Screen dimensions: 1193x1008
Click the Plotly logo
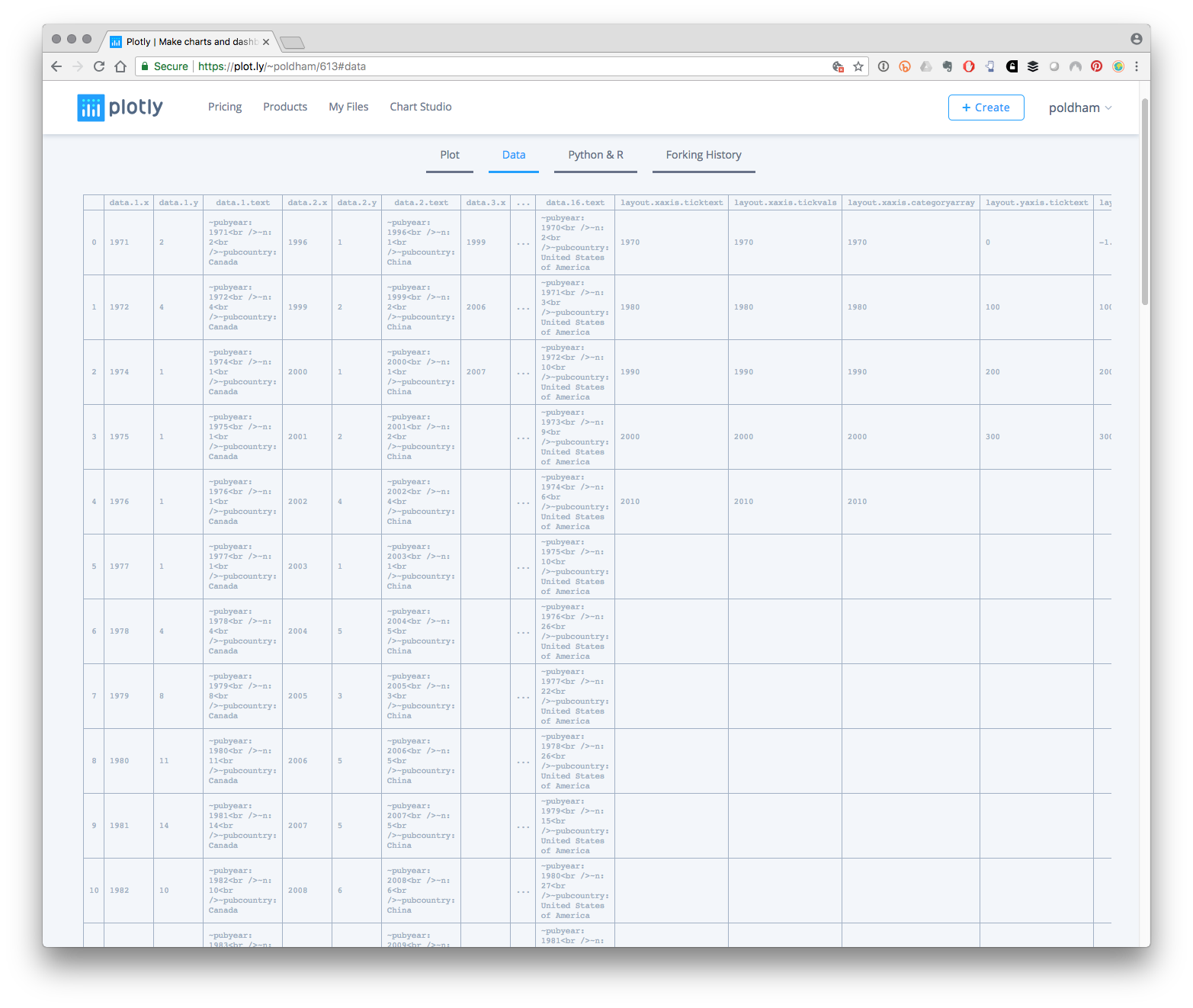[x=120, y=108]
